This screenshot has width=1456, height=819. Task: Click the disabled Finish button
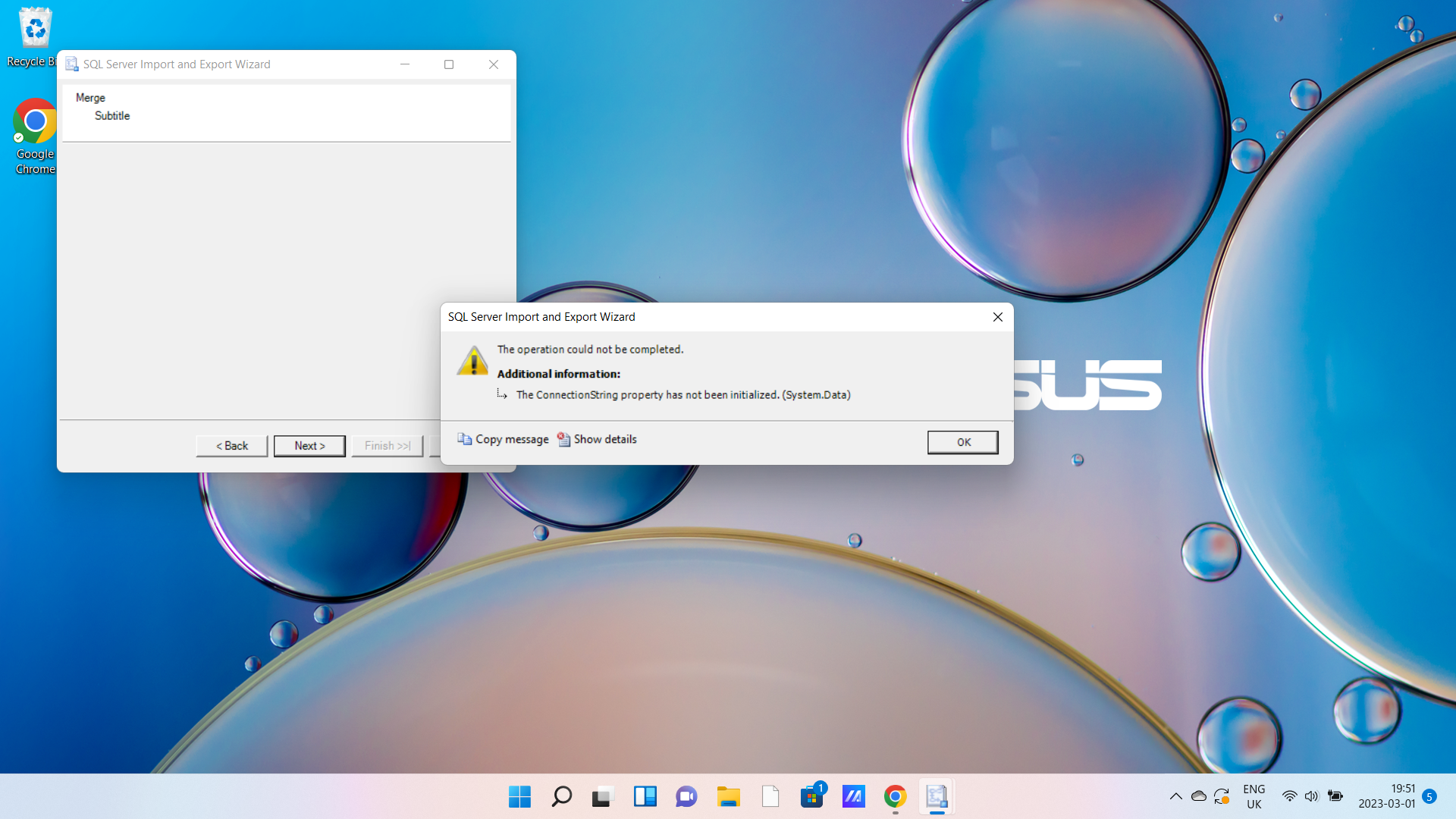[x=388, y=446]
